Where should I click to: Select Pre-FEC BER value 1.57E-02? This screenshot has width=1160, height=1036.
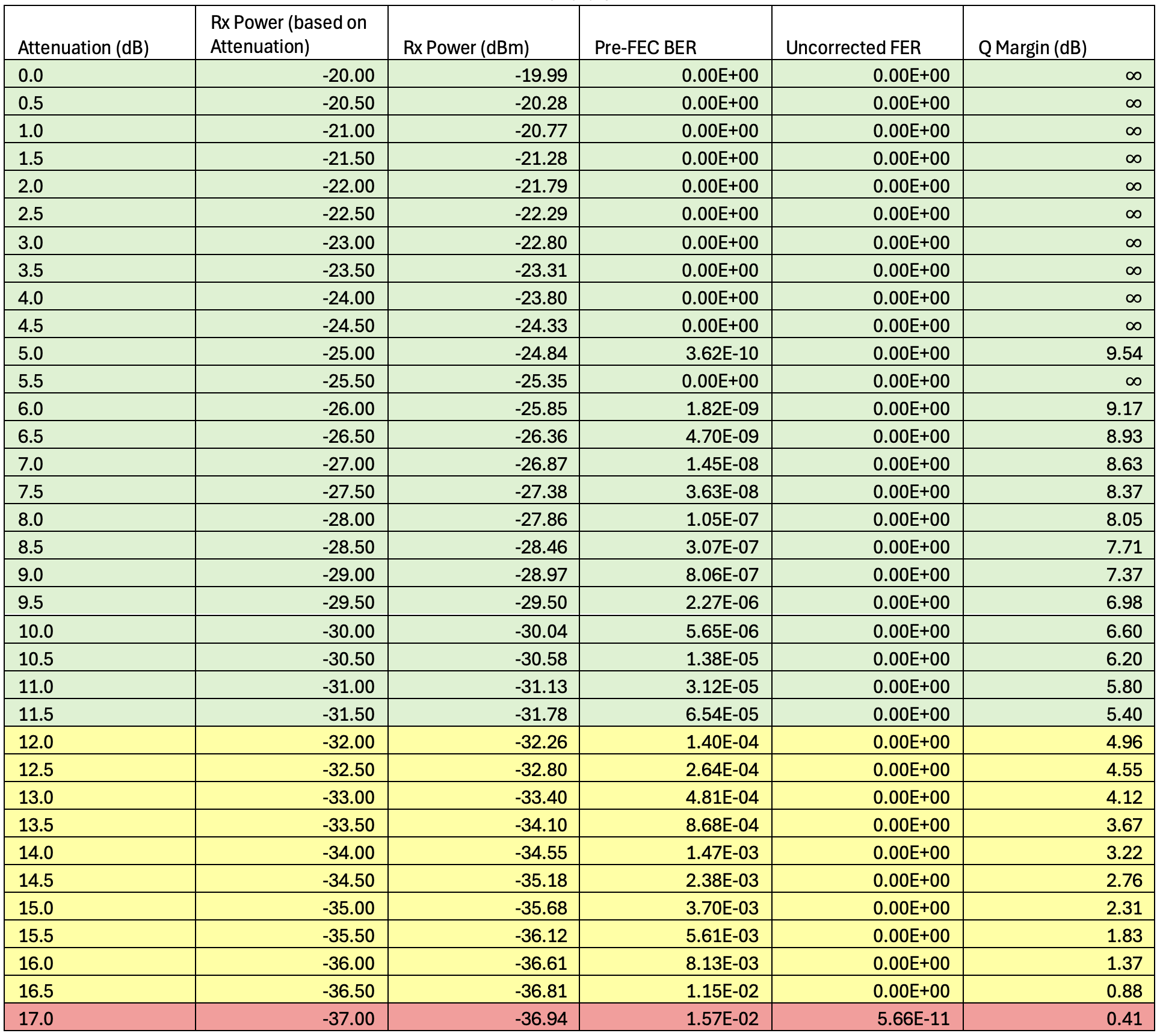(676, 1017)
